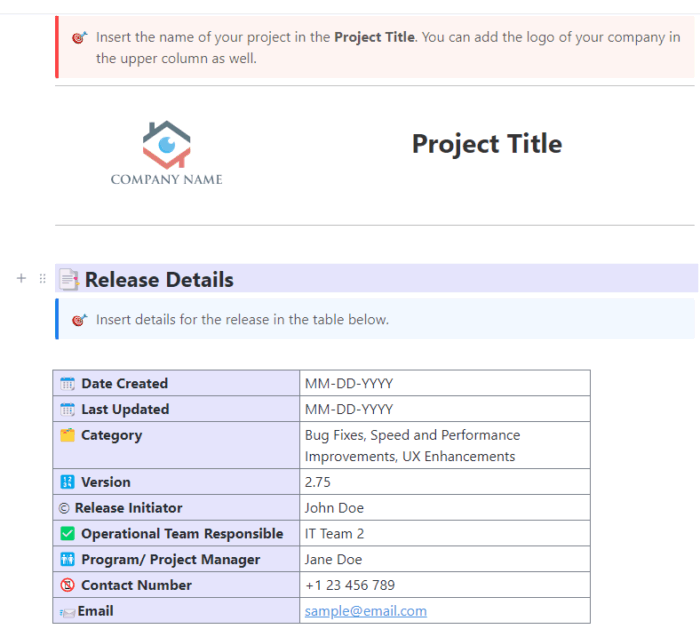Click the John Doe release initiator cell
This screenshot has width=700, height=637.
pyautogui.click(x=333, y=508)
